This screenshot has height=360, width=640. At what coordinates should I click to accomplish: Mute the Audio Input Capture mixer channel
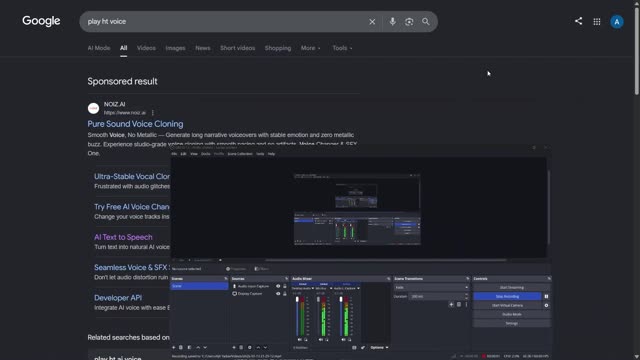(x=343, y=340)
